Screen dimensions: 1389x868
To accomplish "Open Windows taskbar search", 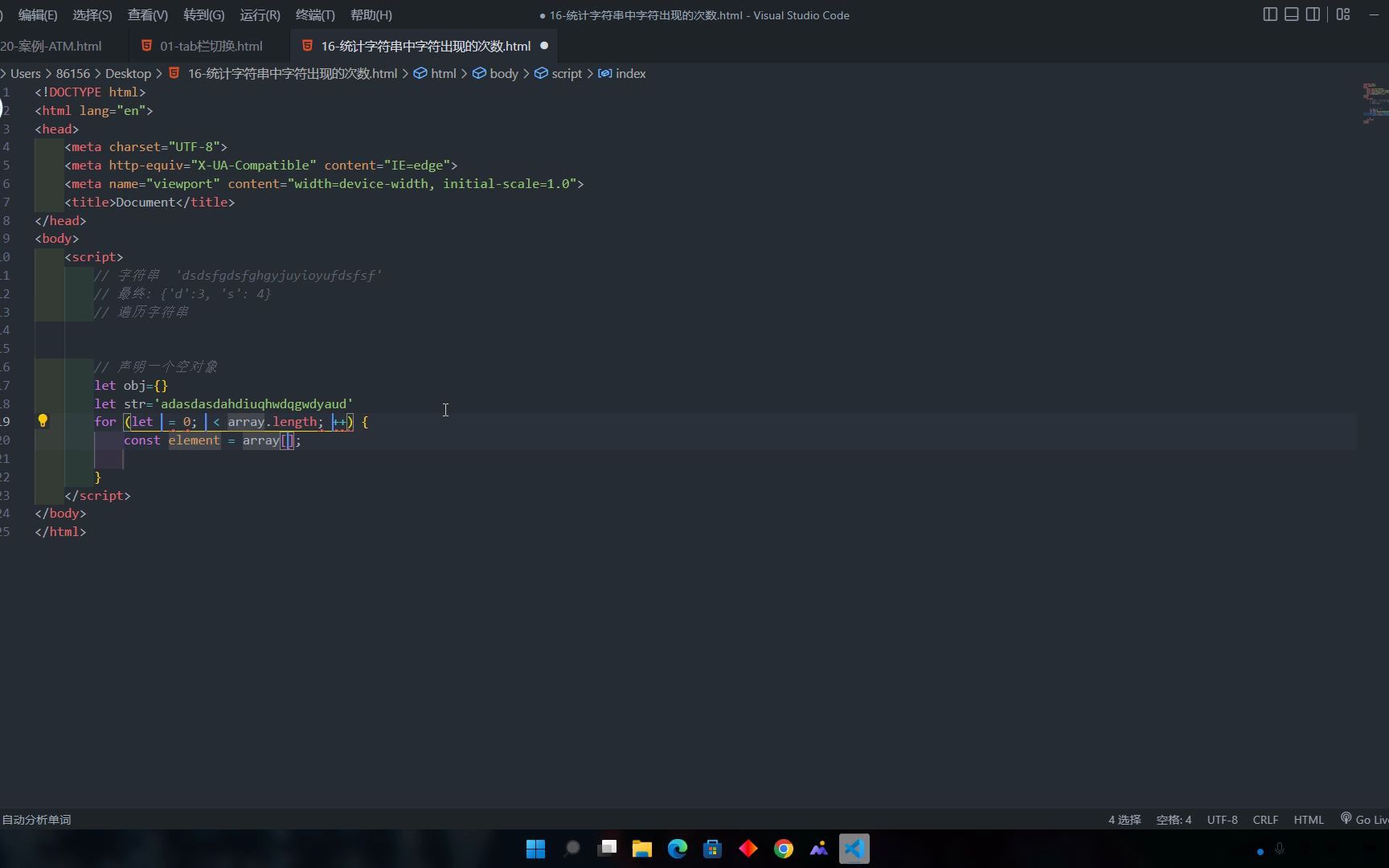I will (x=572, y=849).
